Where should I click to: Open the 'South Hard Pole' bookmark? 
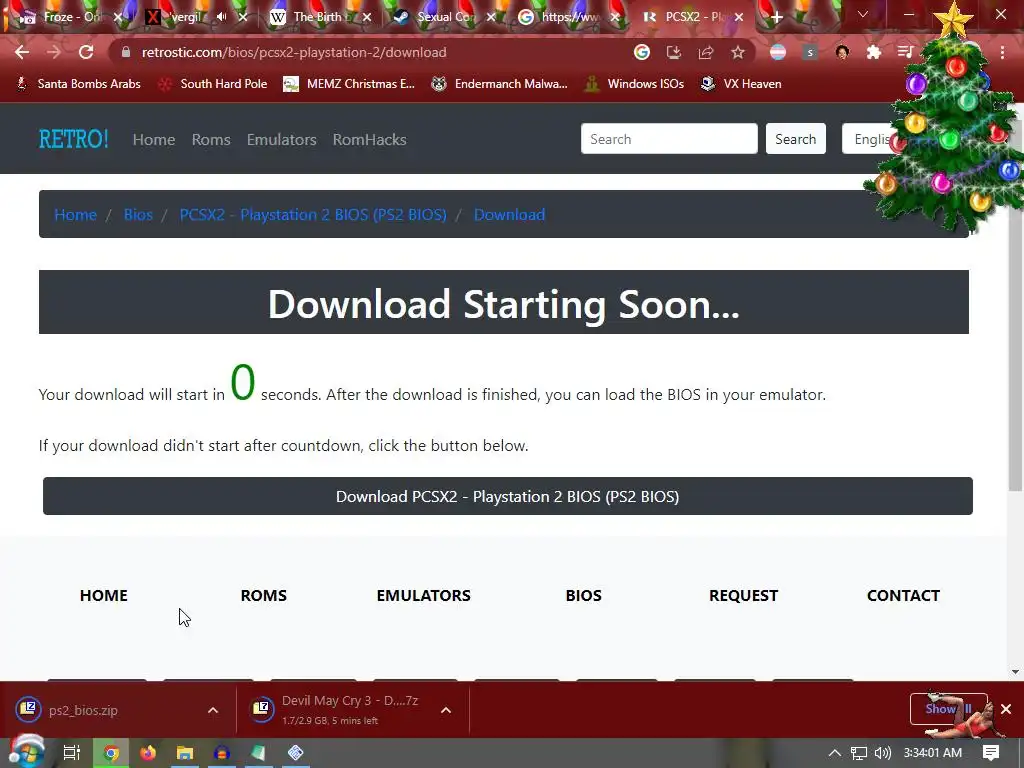[213, 84]
